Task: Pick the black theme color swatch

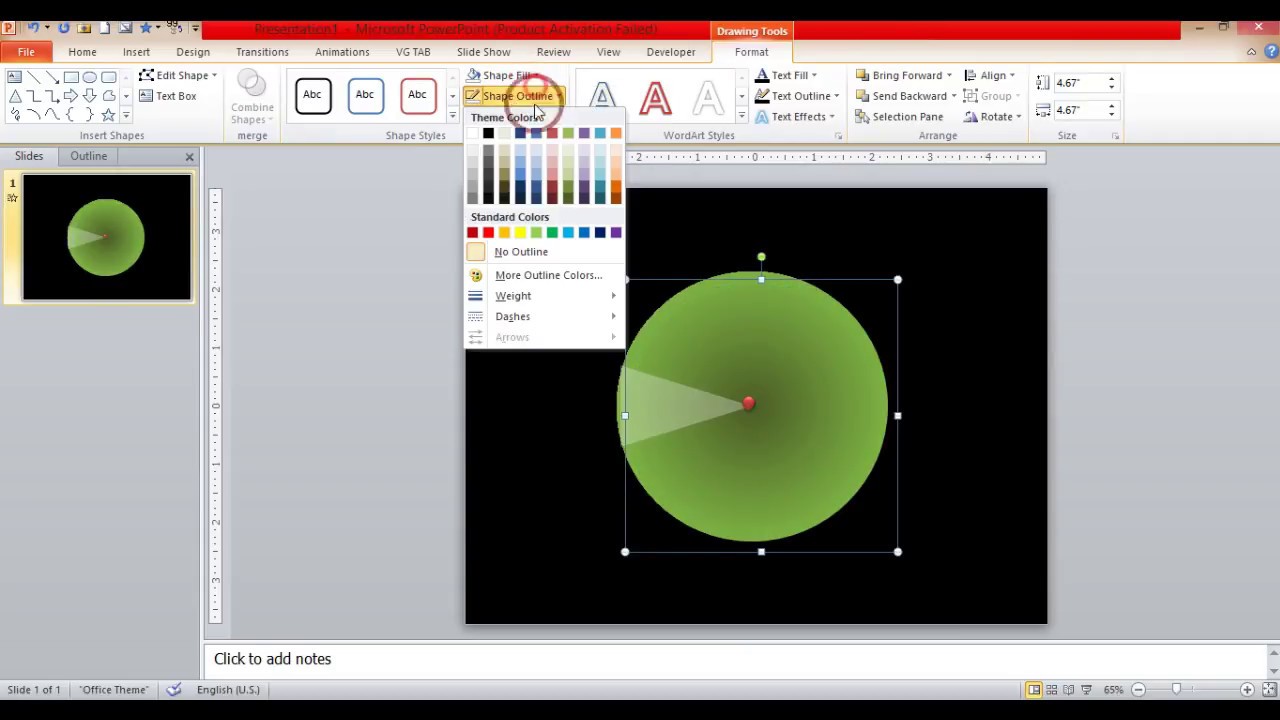Action: pos(488,133)
